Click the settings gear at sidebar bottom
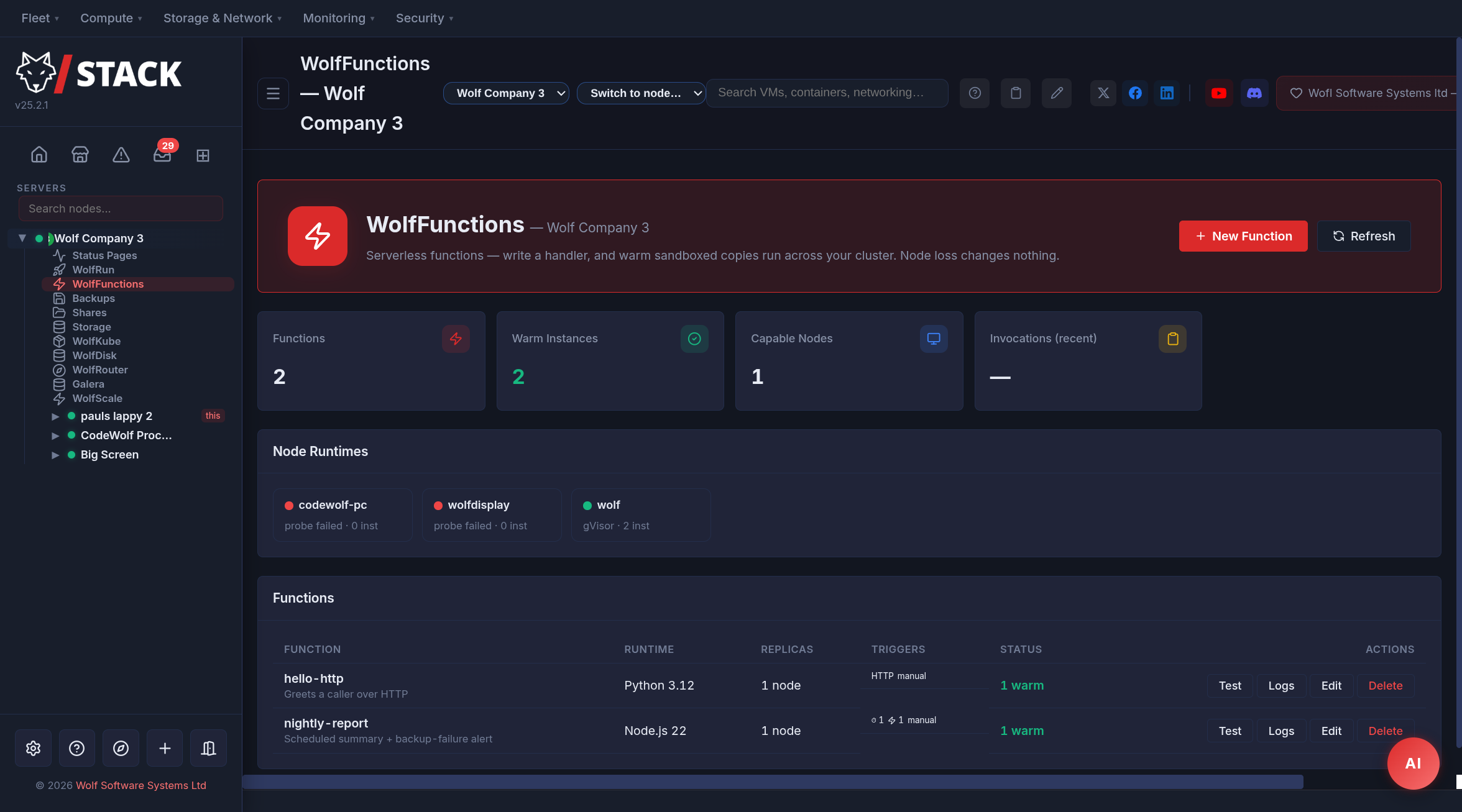This screenshot has height=812, width=1462. (34, 748)
